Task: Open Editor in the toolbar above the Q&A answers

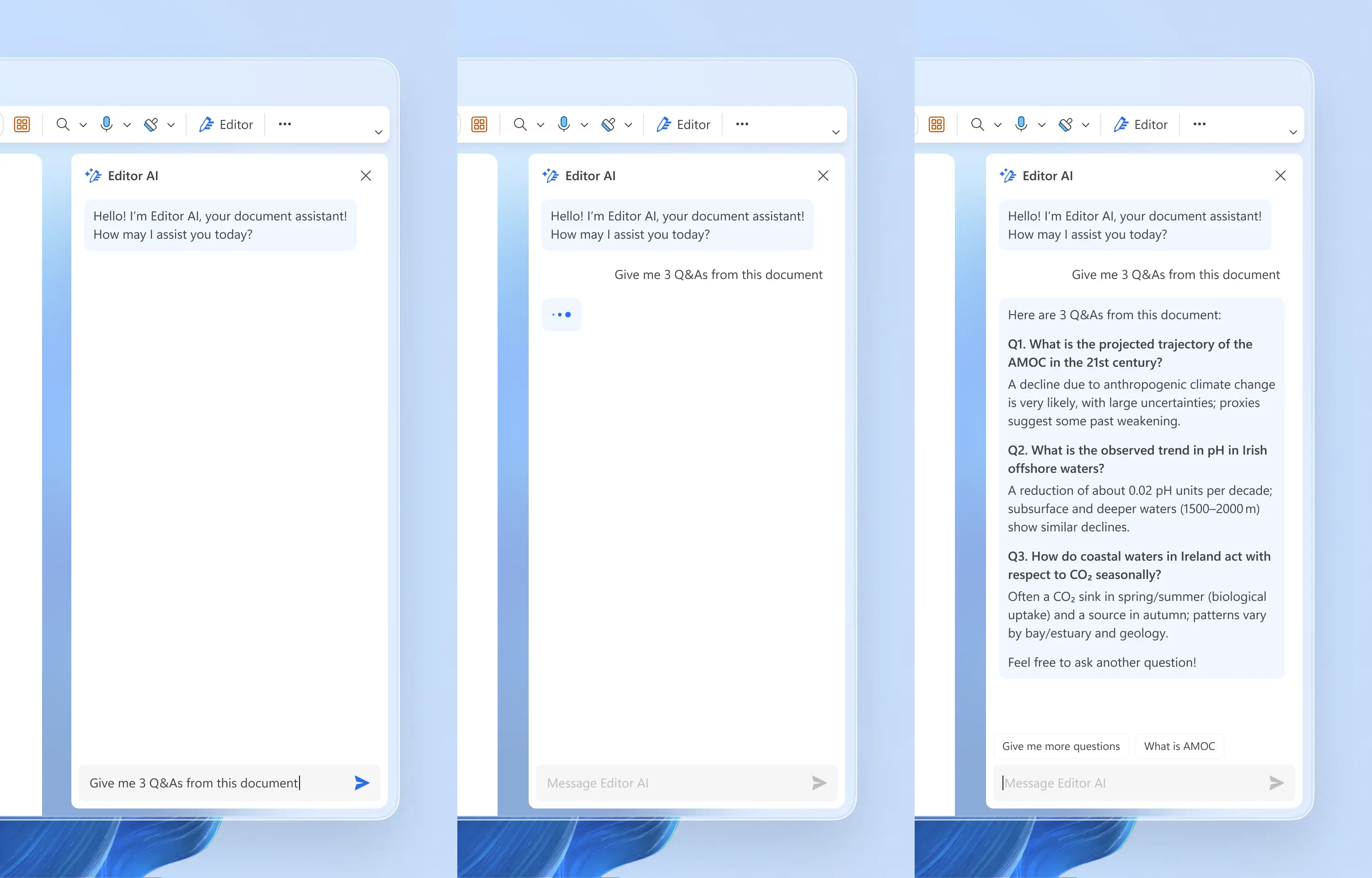Action: [x=1140, y=124]
